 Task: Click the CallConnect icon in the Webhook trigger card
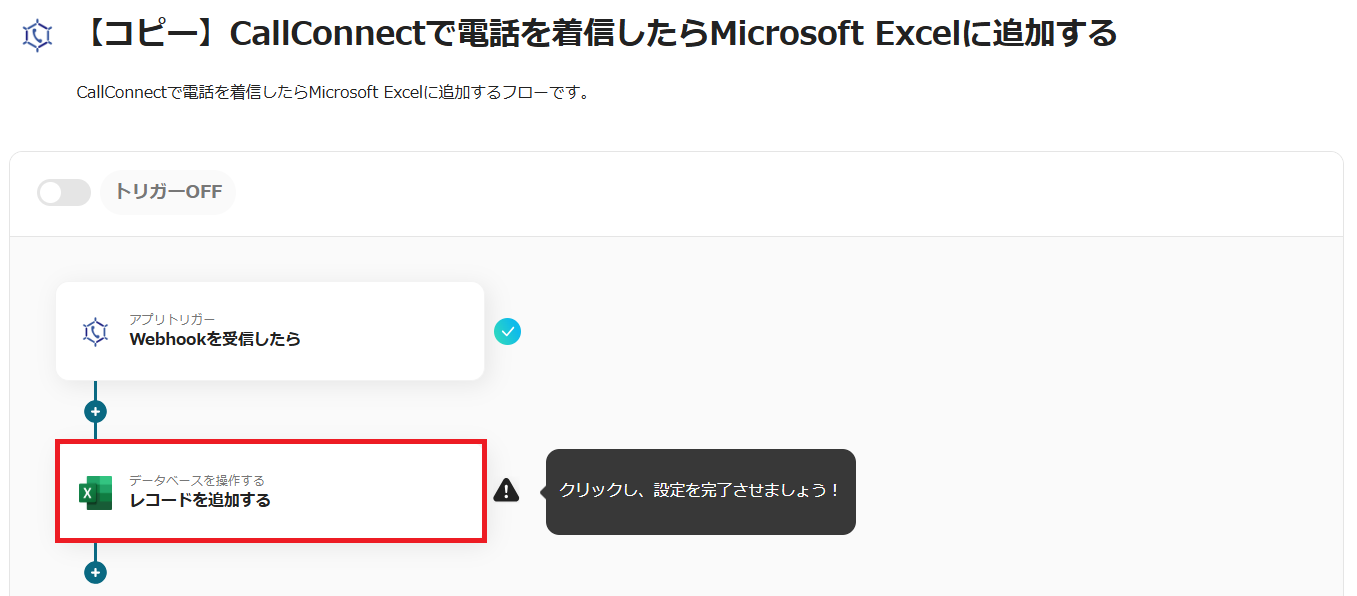click(95, 331)
